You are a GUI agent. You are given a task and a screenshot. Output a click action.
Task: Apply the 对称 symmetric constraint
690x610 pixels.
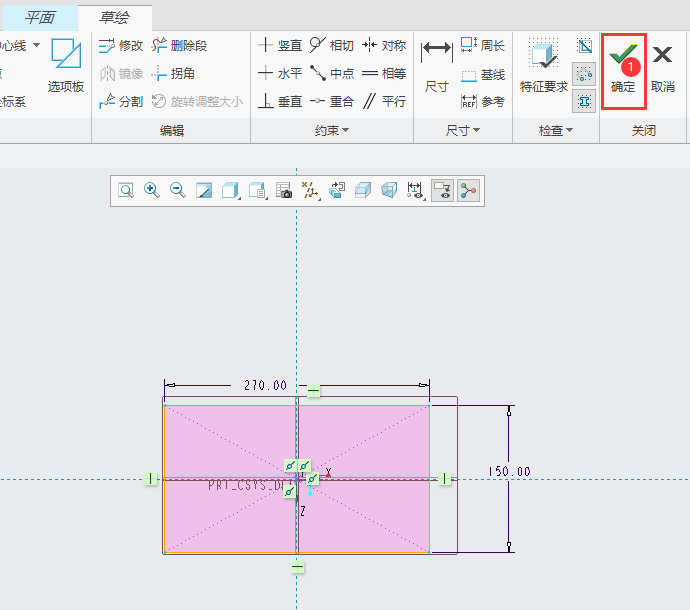pyautogui.click(x=384, y=45)
